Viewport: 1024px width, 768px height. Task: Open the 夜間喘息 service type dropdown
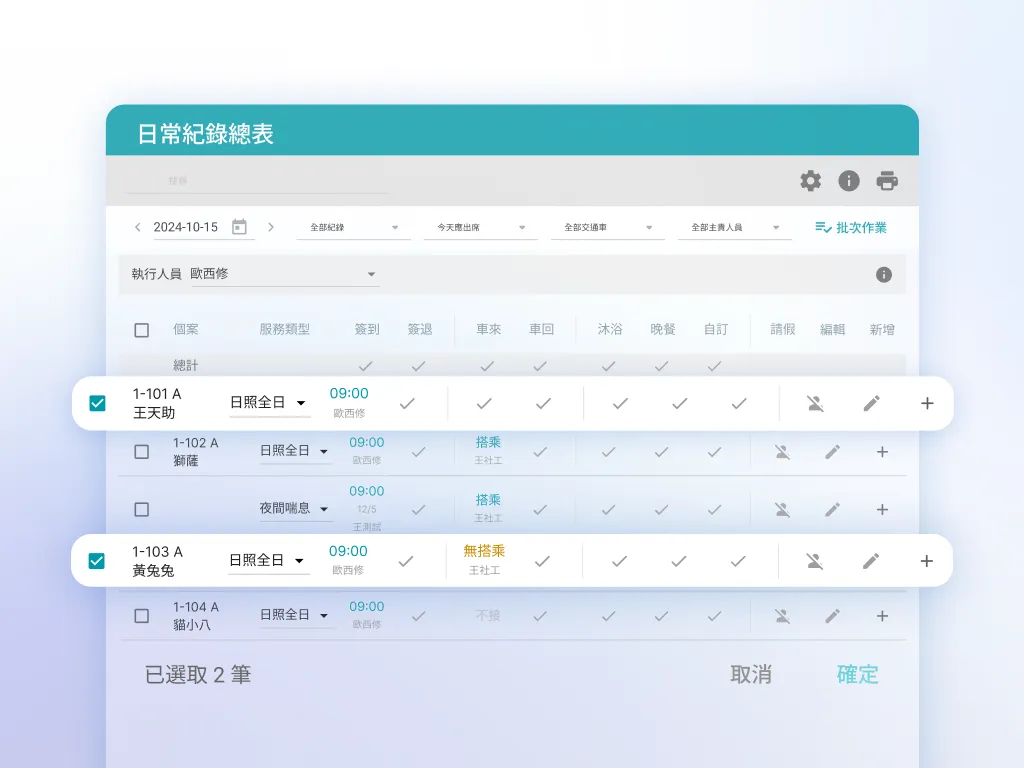295,508
